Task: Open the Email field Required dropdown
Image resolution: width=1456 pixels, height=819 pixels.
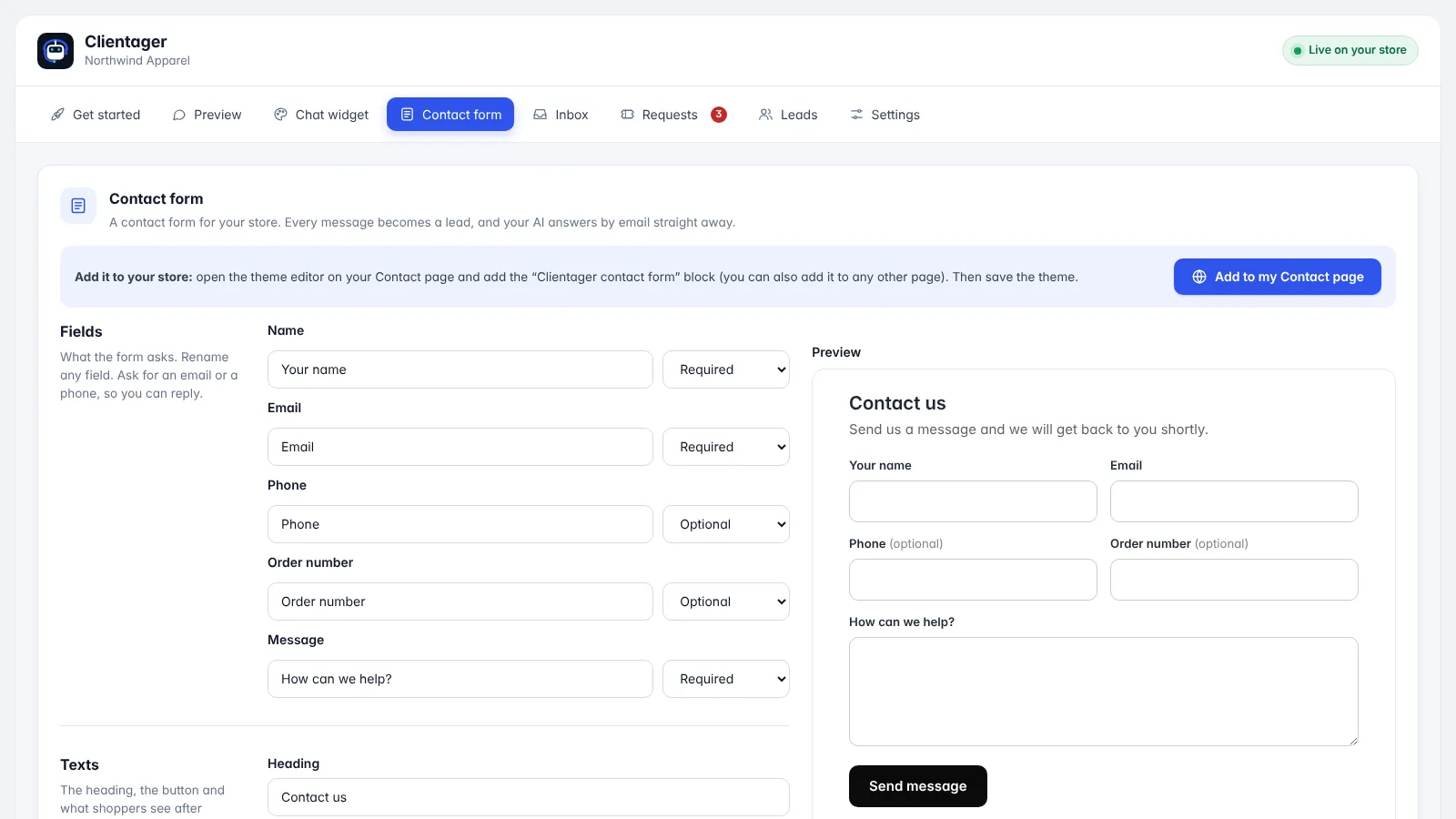Action: click(726, 447)
